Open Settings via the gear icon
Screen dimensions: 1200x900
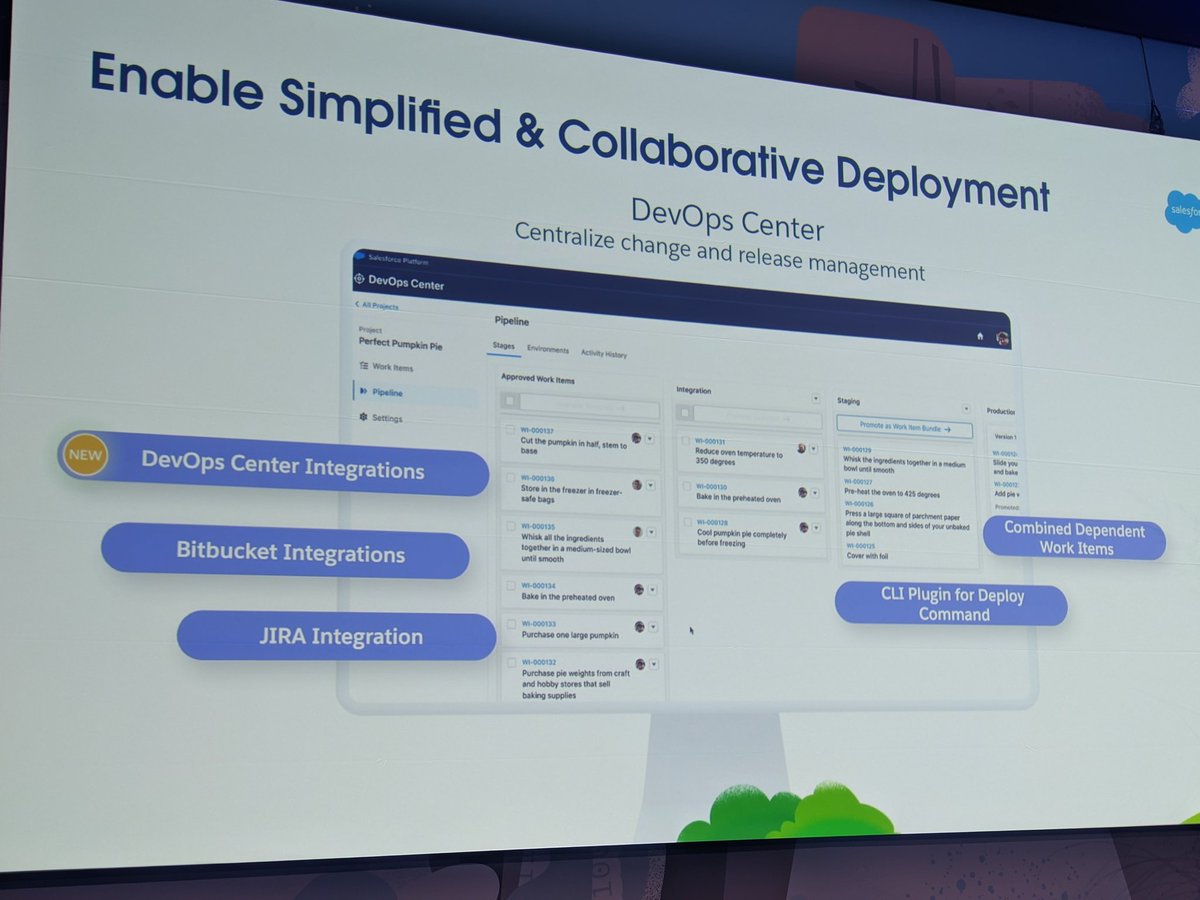tap(365, 418)
